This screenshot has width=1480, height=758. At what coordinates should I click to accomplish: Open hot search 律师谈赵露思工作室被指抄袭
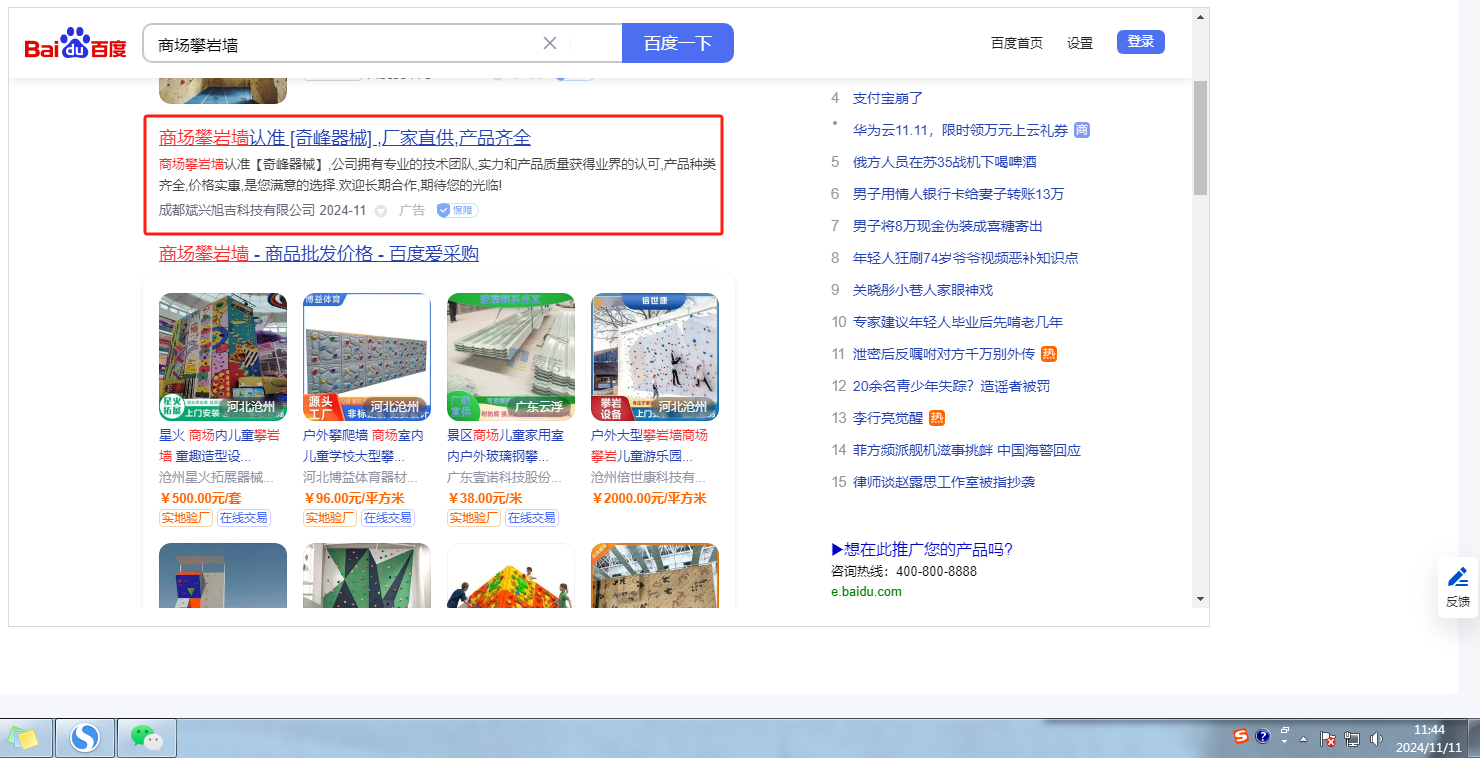pyautogui.click(x=944, y=482)
